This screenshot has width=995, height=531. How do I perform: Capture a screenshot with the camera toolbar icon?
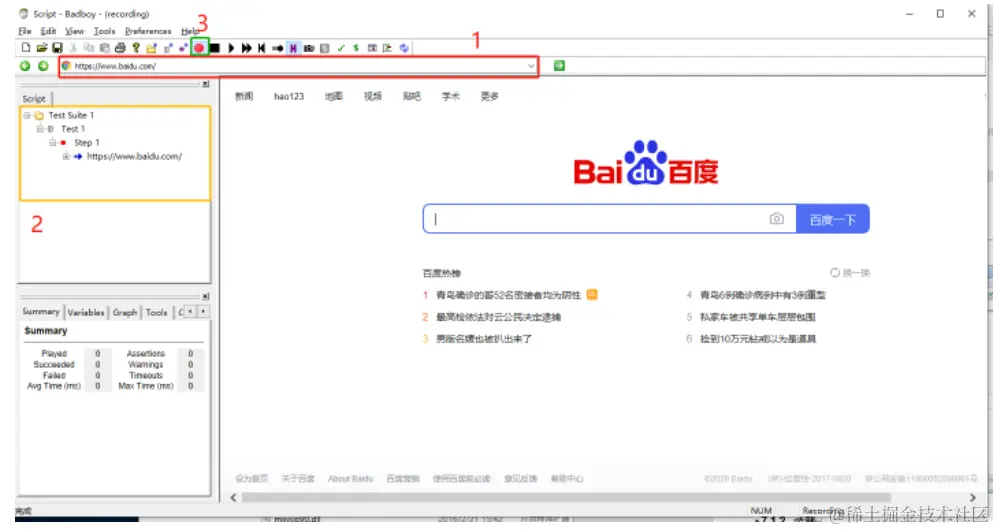tap(309, 48)
